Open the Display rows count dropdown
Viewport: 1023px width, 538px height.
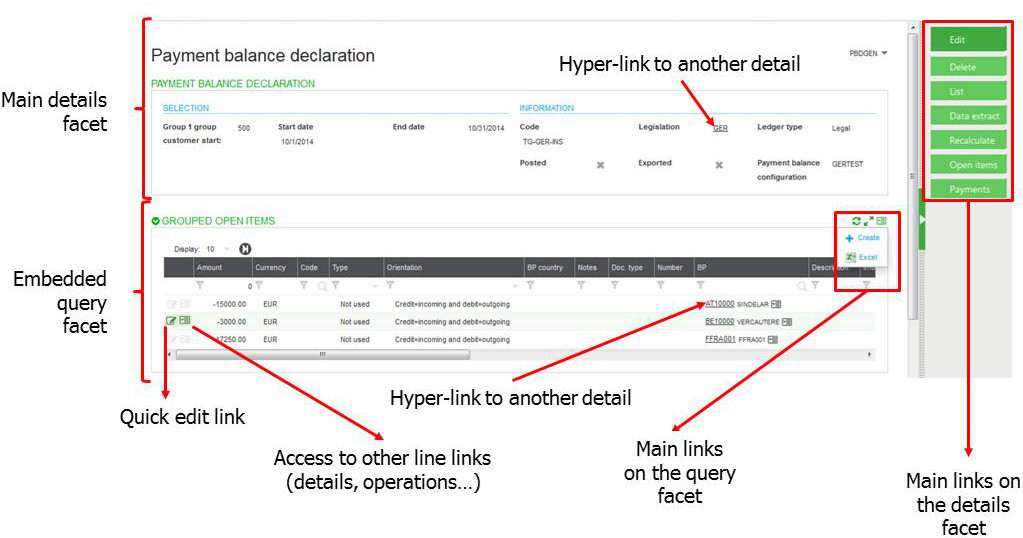[x=226, y=248]
